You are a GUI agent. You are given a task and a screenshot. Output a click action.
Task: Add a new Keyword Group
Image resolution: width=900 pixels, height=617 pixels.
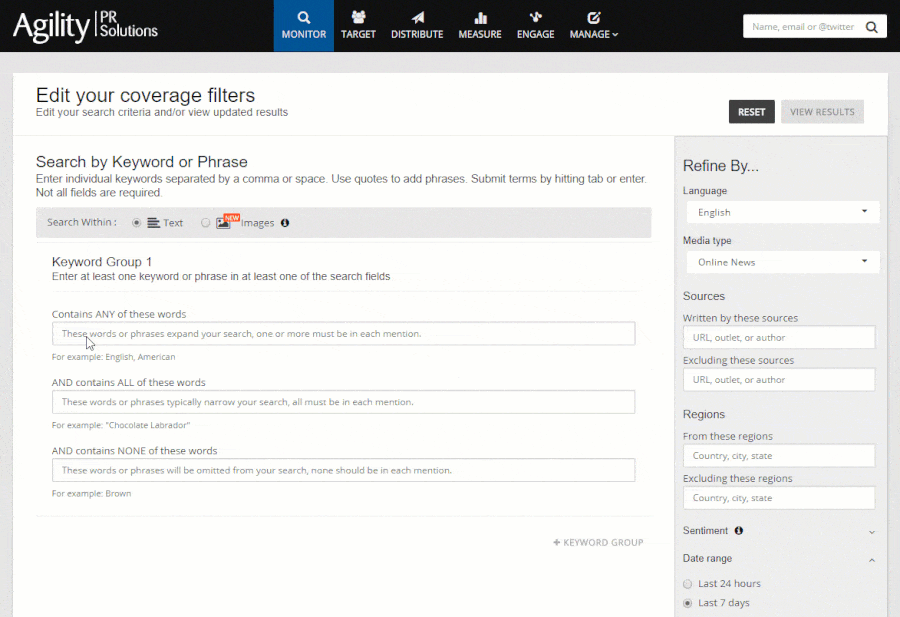pos(598,543)
